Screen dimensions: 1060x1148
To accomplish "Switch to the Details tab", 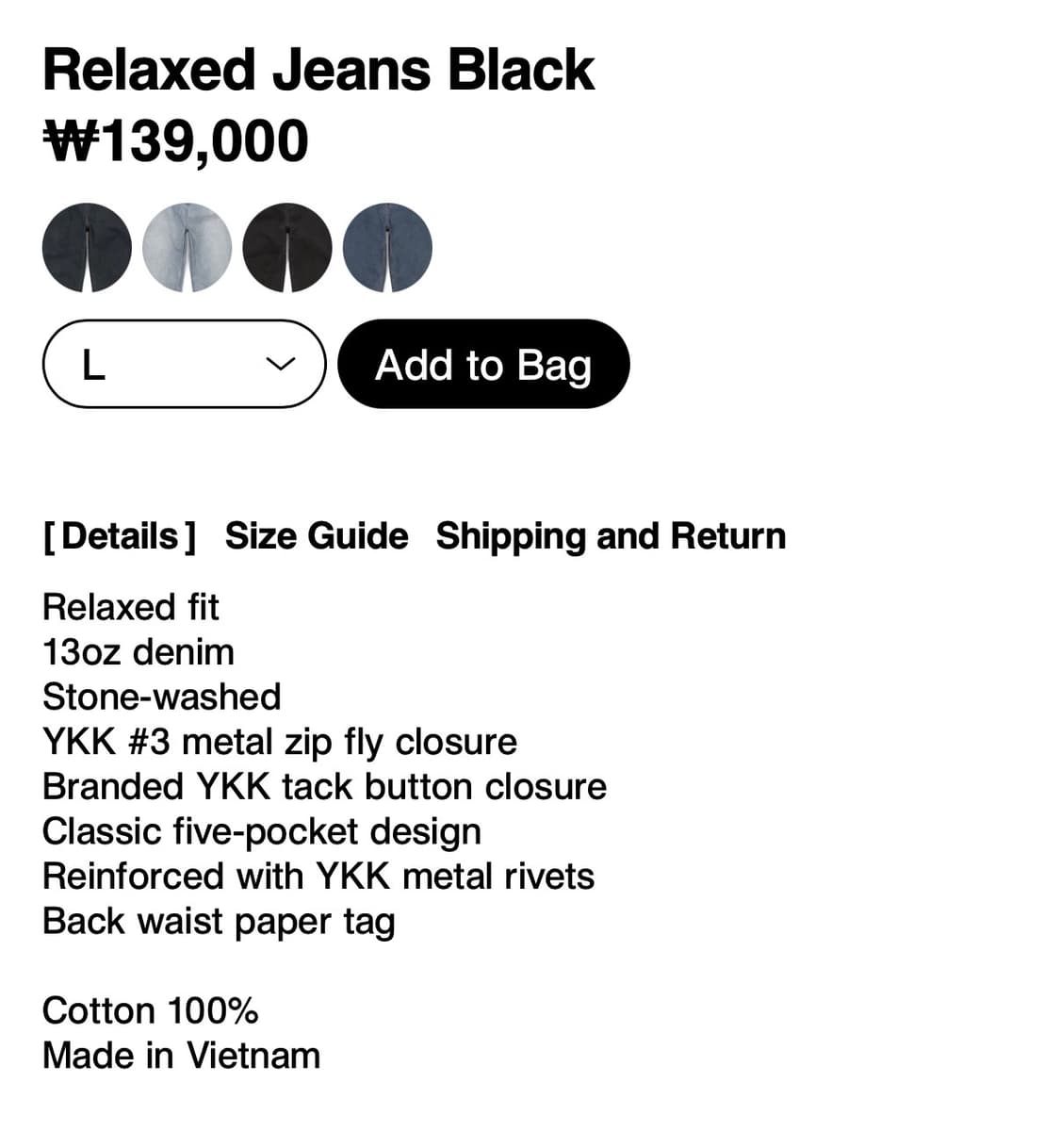I will point(120,536).
